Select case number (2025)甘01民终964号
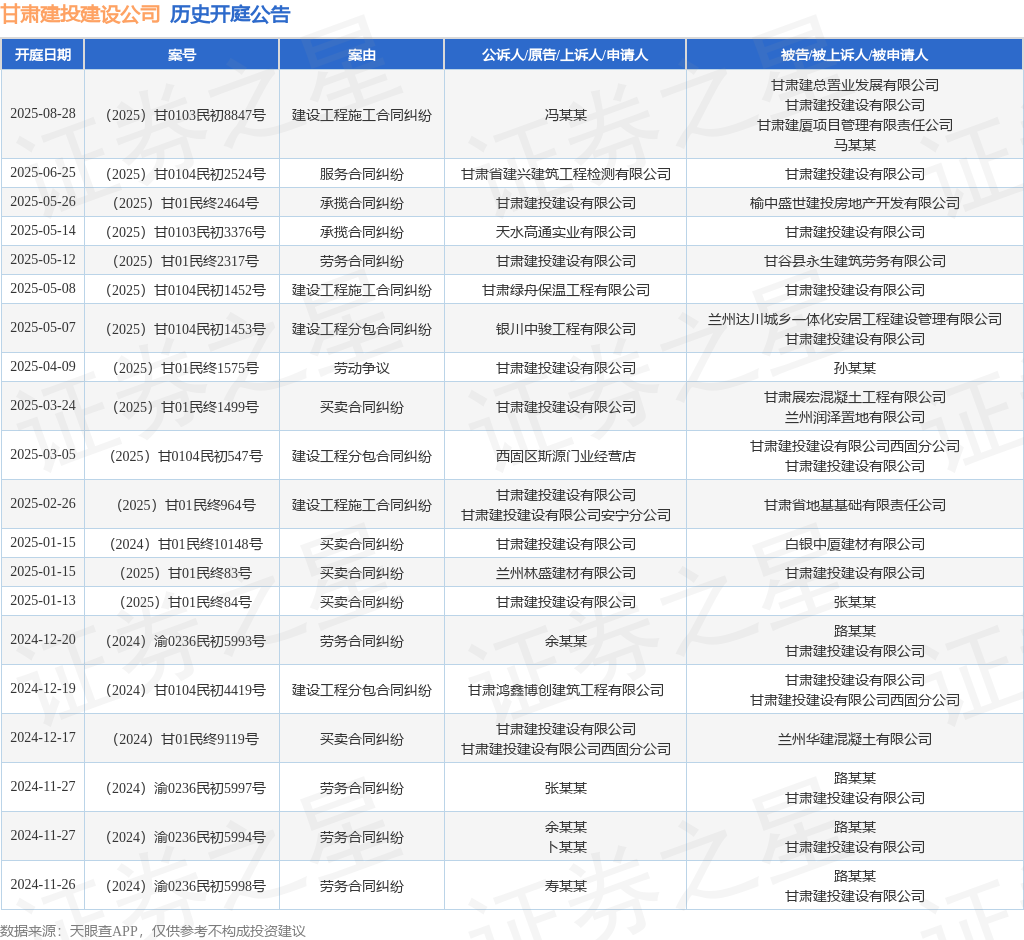 click(185, 505)
